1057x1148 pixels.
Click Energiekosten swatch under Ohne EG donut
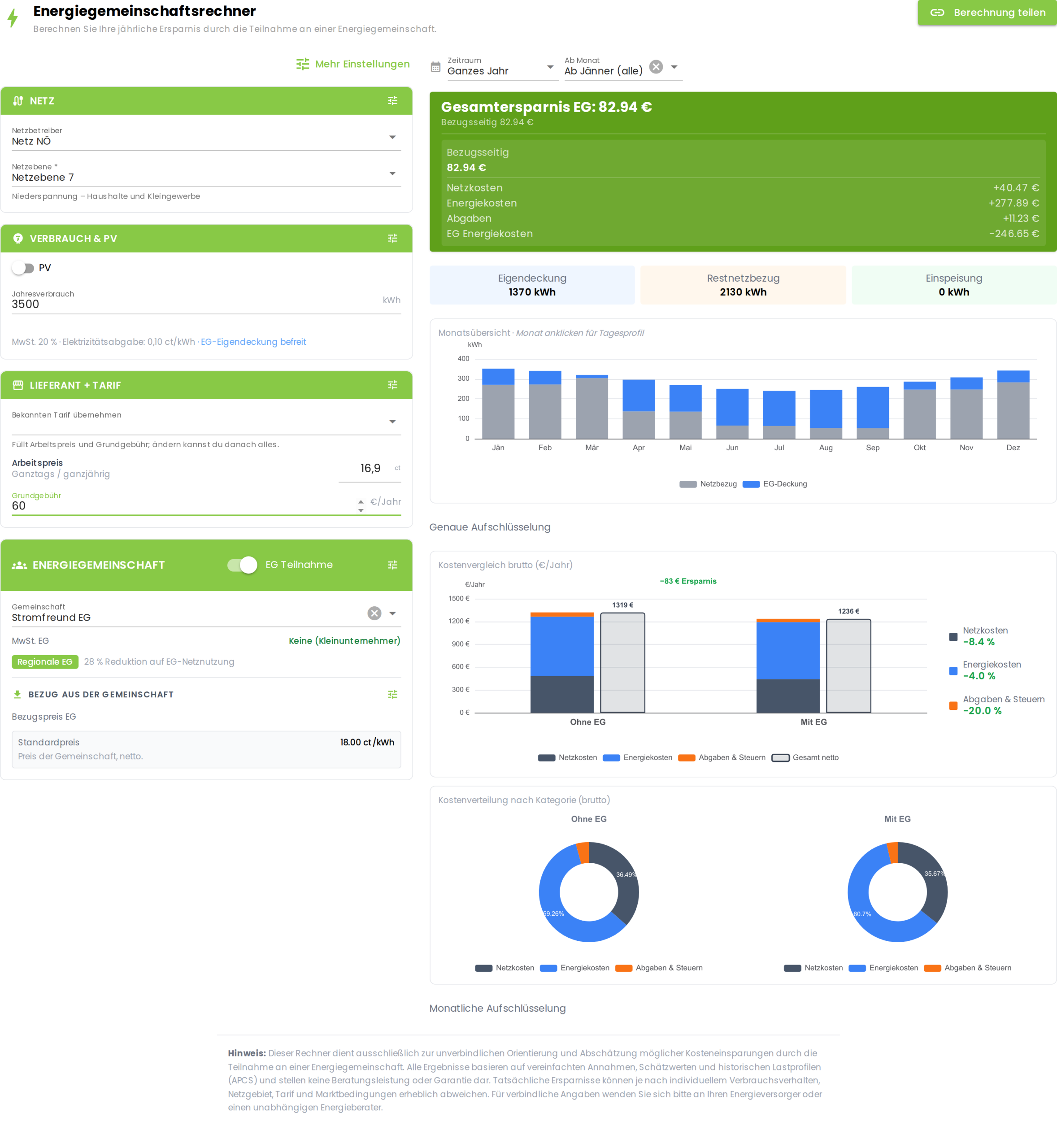point(548,968)
